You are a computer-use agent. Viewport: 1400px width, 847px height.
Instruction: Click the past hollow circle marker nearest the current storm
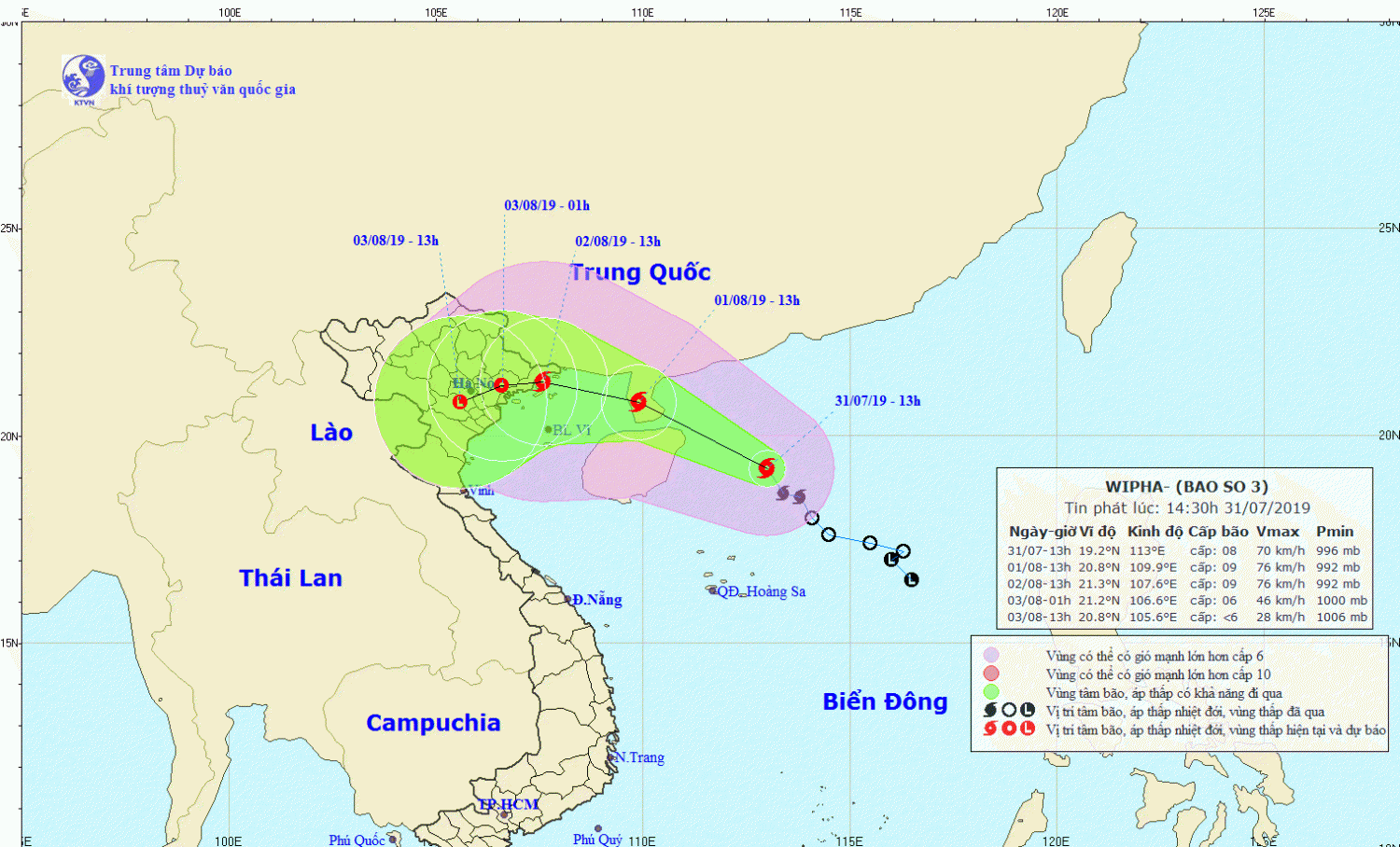(812, 518)
